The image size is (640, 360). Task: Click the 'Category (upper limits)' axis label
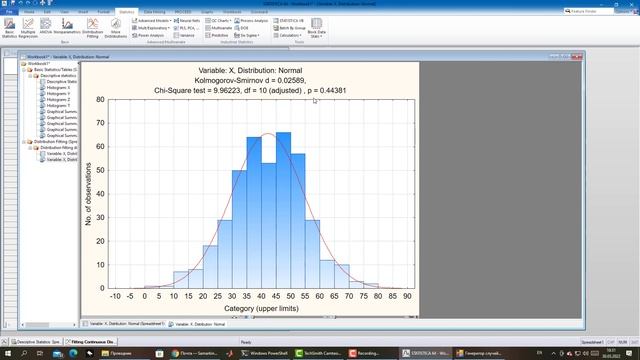point(262,309)
